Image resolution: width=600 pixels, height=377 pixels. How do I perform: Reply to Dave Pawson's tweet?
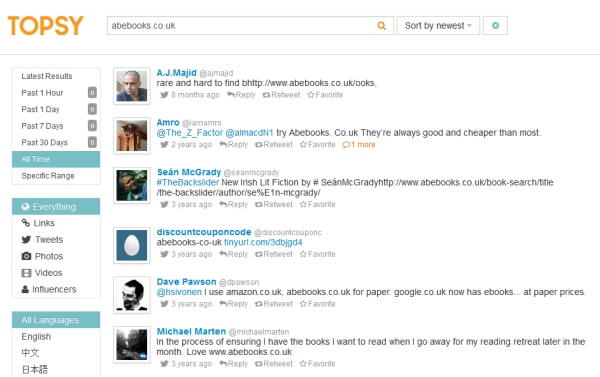[233, 304]
